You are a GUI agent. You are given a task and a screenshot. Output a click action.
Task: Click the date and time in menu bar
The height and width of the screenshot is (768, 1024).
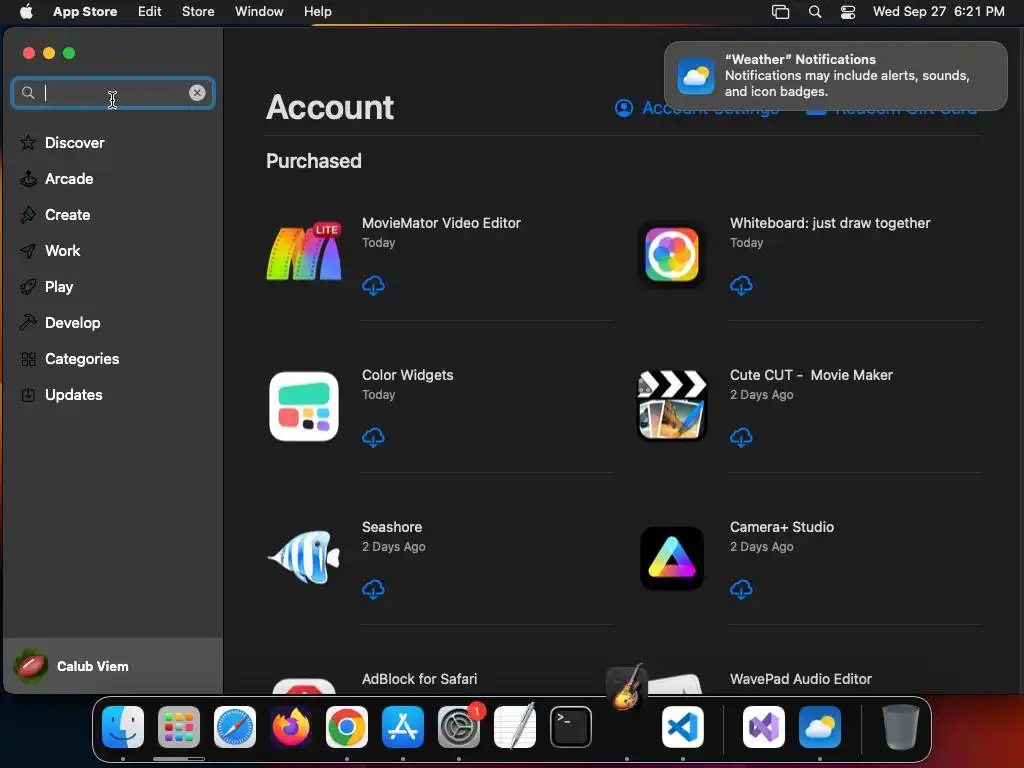click(938, 11)
